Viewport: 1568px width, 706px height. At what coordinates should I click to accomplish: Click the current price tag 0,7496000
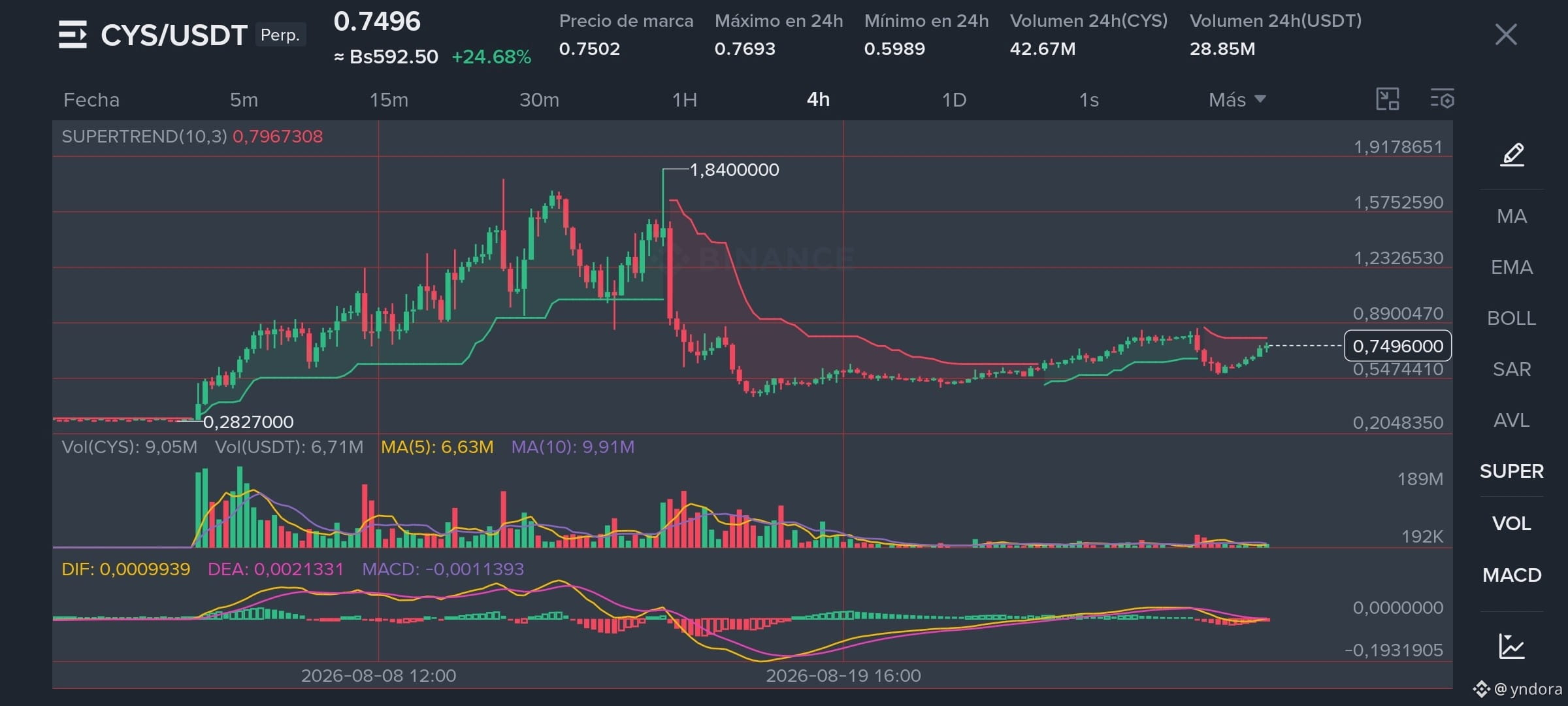coord(1398,346)
